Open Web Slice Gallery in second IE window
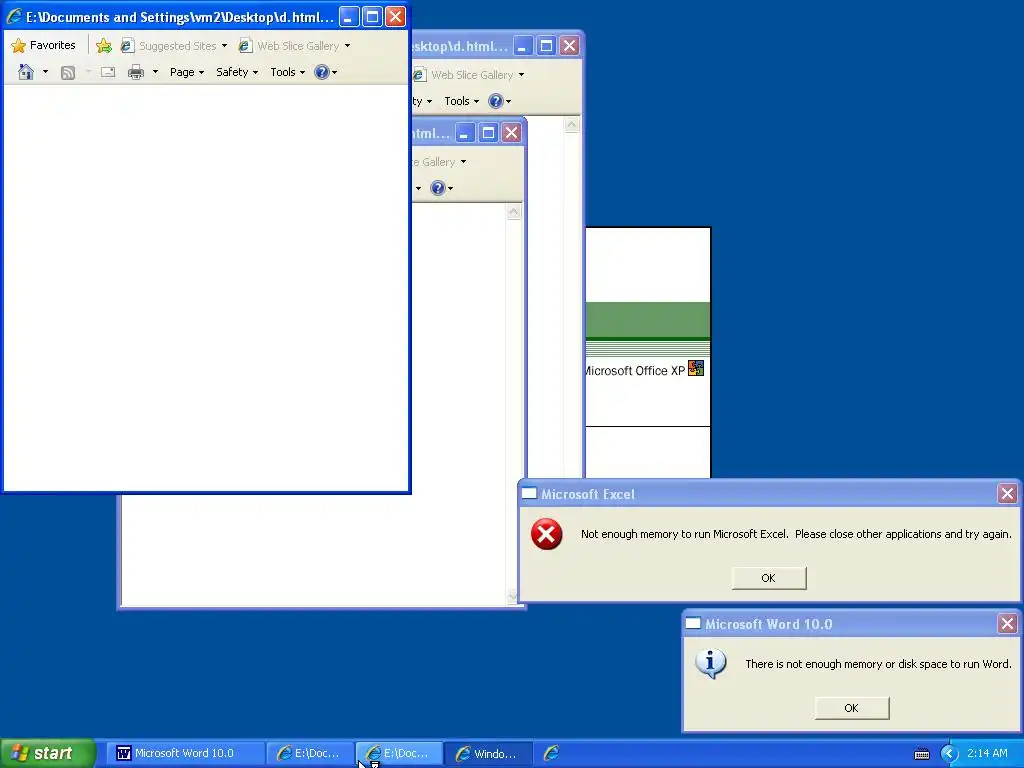This screenshot has width=1024, height=768. point(466,74)
